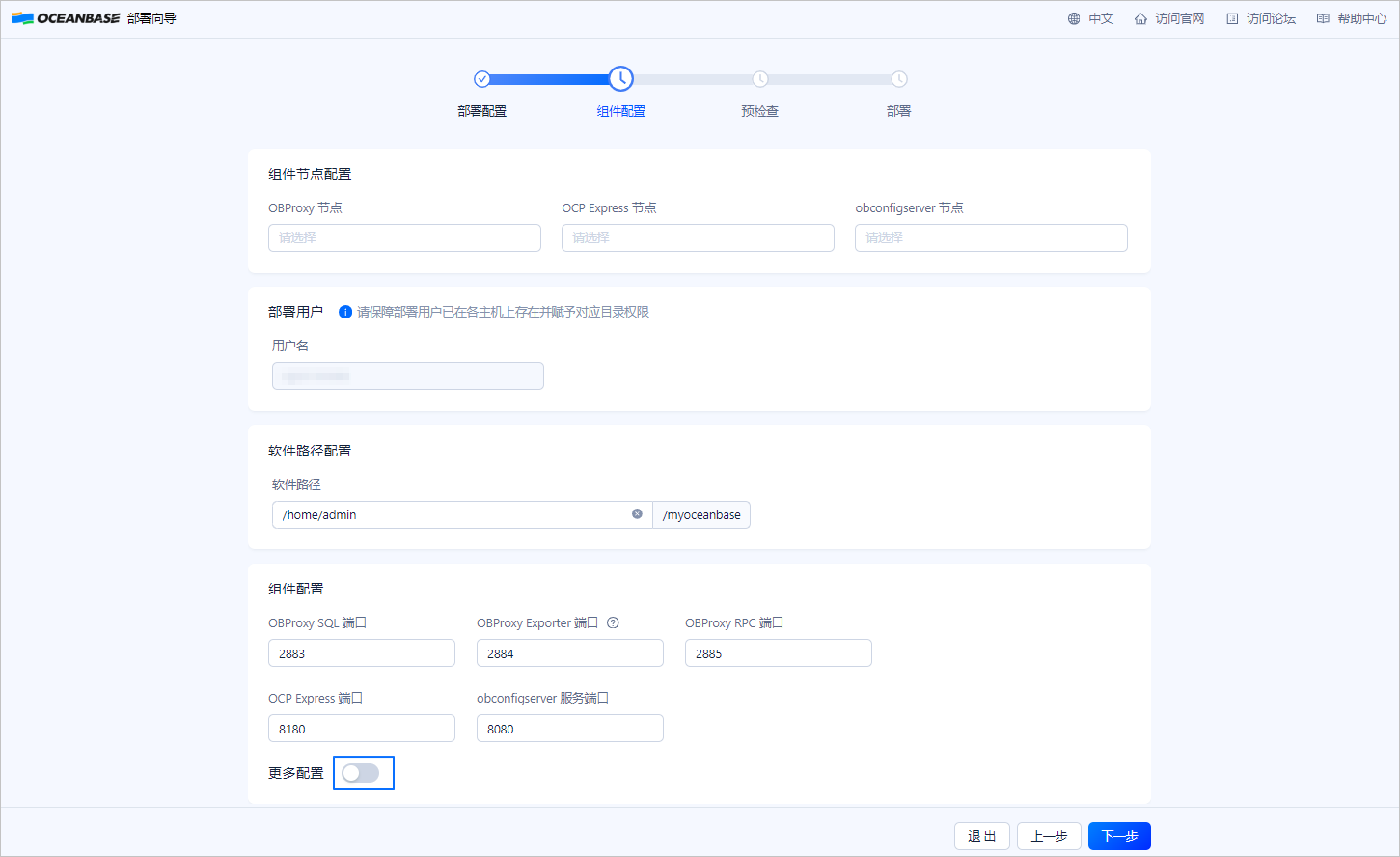Image resolution: width=1400 pixels, height=857 pixels.
Task: Click the globe language icon
Action: click(x=1074, y=18)
